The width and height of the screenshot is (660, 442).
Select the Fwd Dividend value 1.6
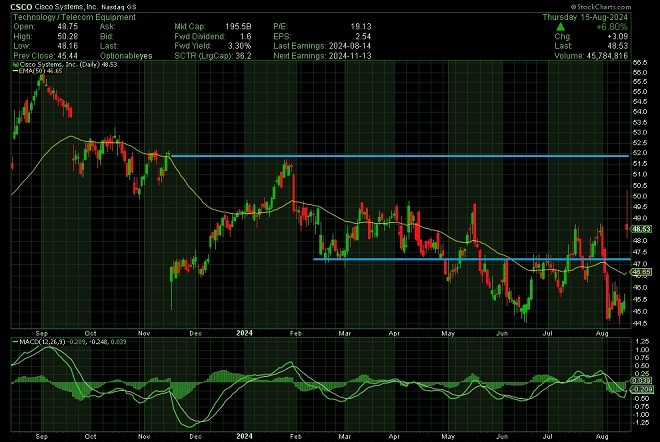tap(245, 36)
